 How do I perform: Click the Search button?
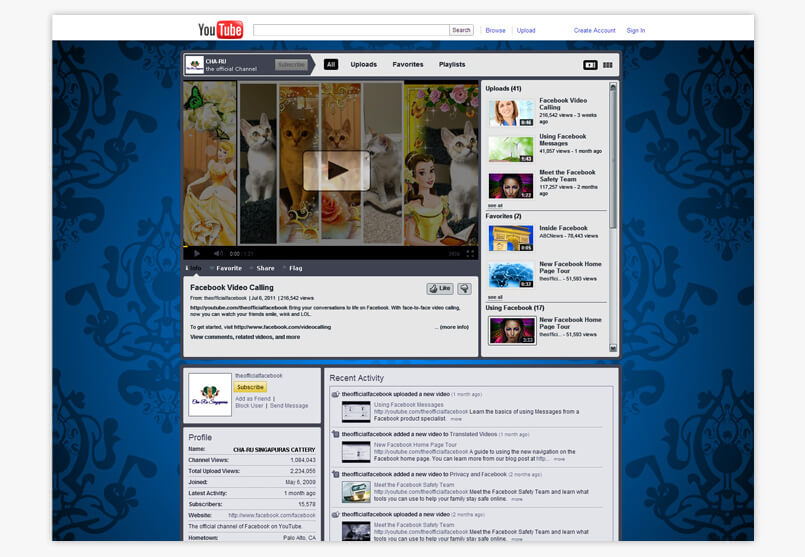461,30
